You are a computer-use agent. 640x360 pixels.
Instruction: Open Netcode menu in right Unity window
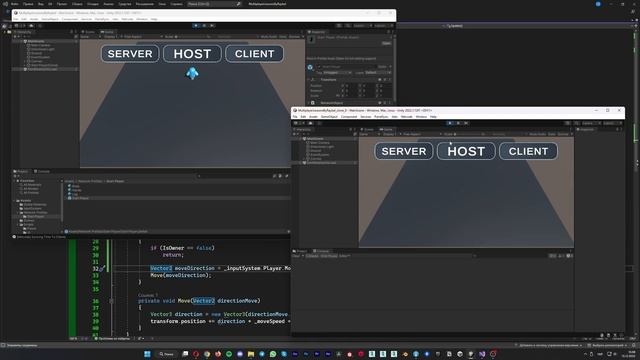pos(407,117)
